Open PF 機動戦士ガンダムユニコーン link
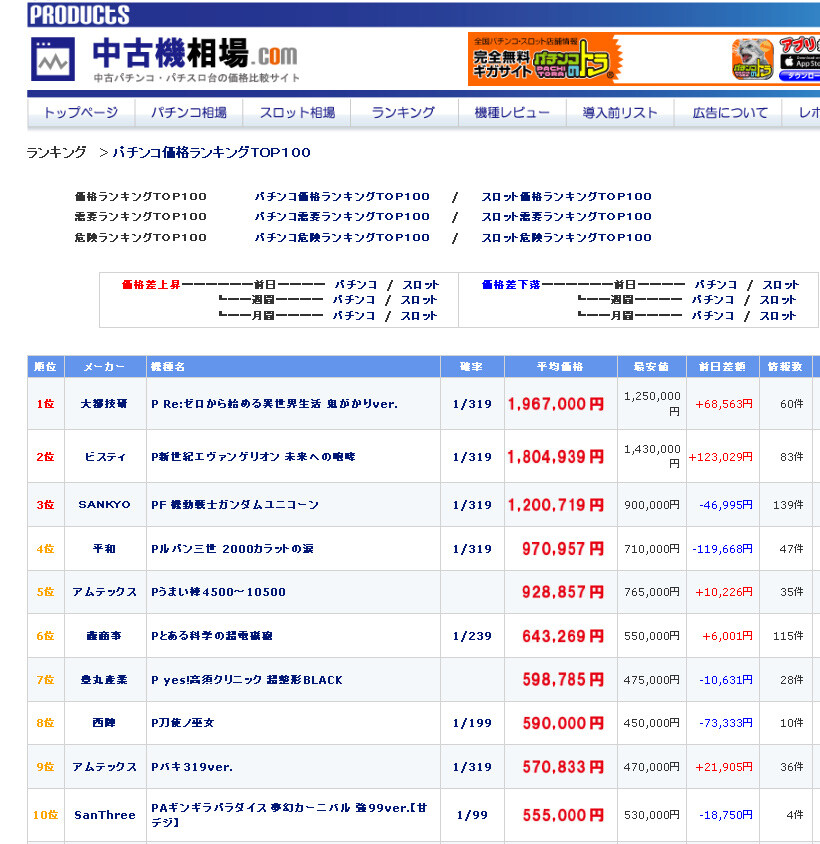The height and width of the screenshot is (844, 820). [235, 505]
